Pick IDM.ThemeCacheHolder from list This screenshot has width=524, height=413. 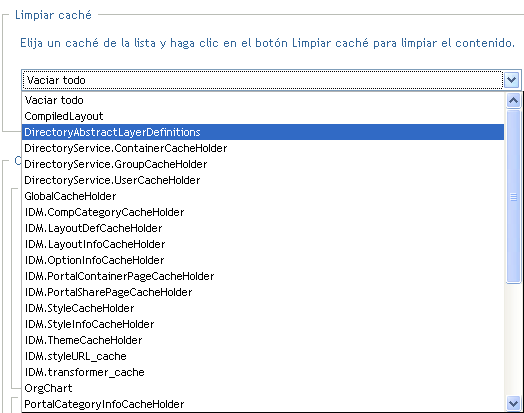click(x=263, y=340)
